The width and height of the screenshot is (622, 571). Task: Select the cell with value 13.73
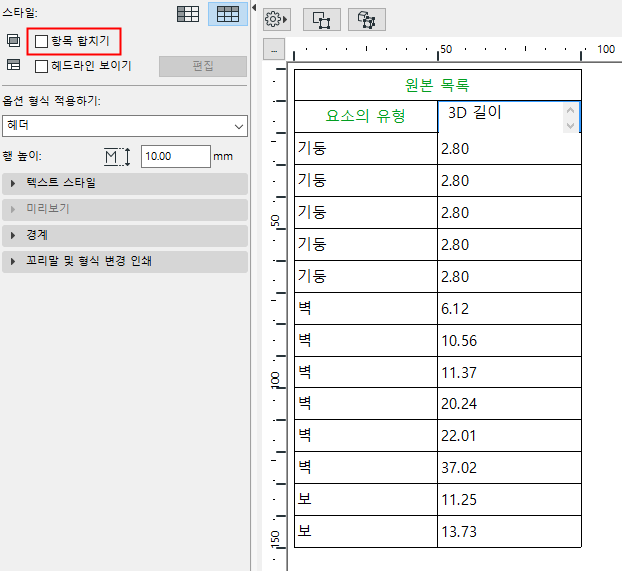[509, 532]
